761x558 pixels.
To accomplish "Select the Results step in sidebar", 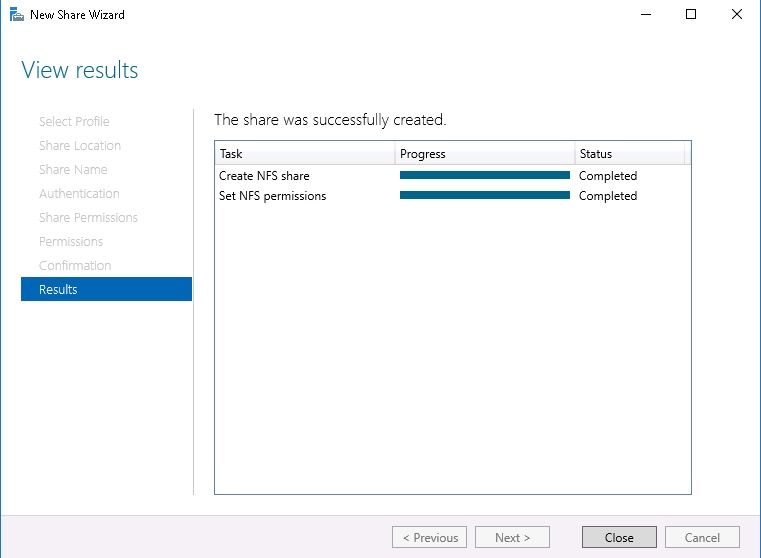I will 106,289.
